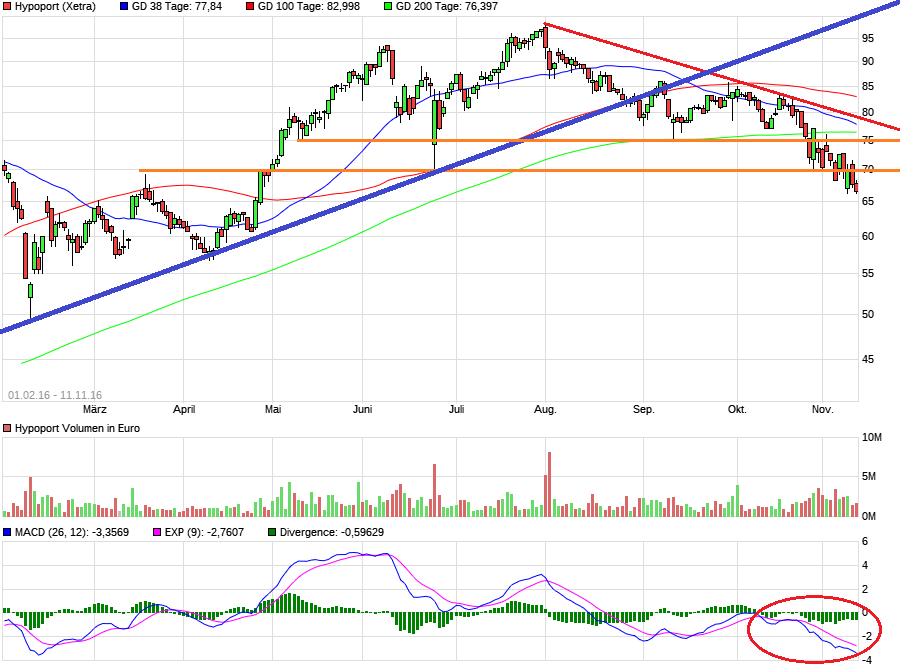Click the volume axis label 10M
Viewport: 900px width, 669px height.
click(871, 438)
